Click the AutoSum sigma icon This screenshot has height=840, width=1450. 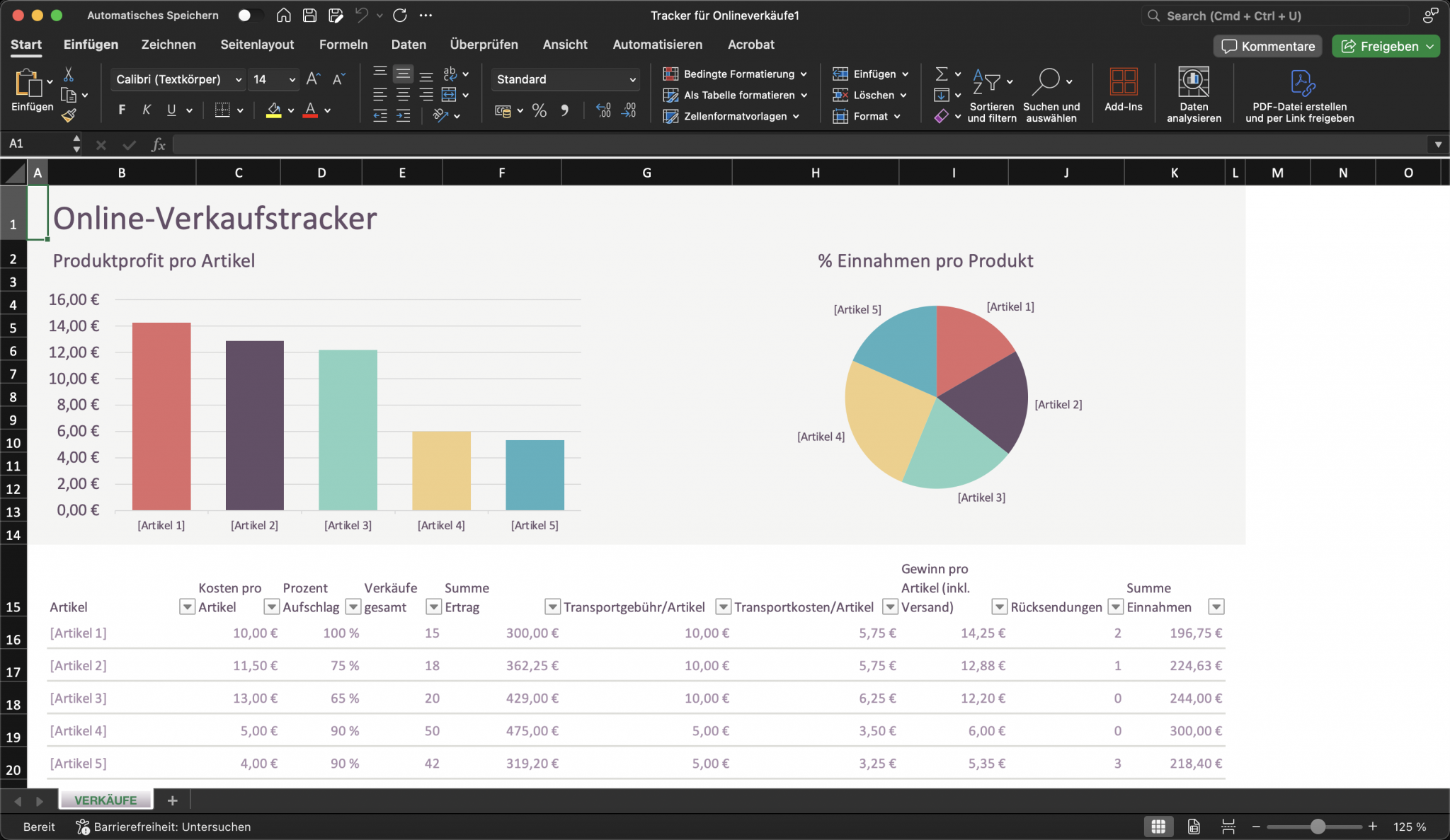click(x=942, y=74)
